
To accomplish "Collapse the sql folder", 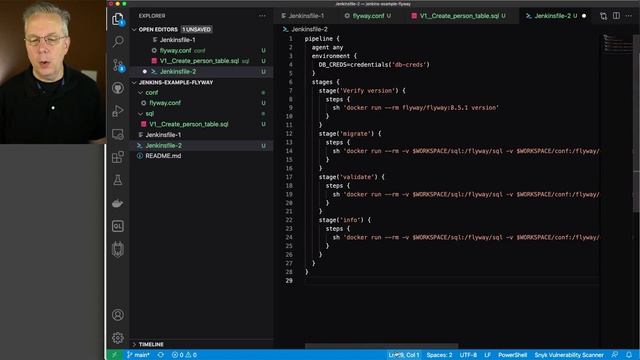I will [x=141, y=113].
